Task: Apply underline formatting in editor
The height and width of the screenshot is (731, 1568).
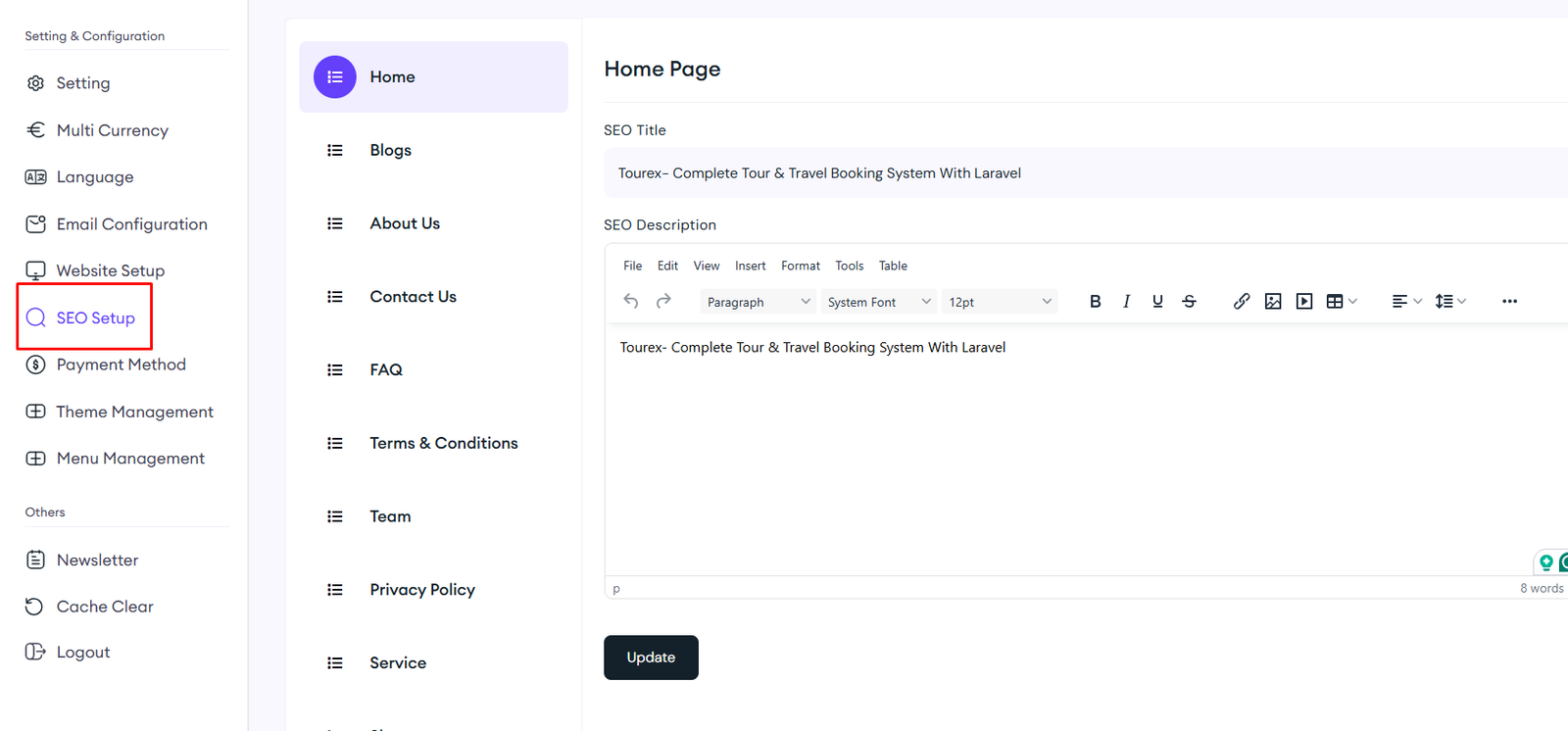Action: 1157,302
